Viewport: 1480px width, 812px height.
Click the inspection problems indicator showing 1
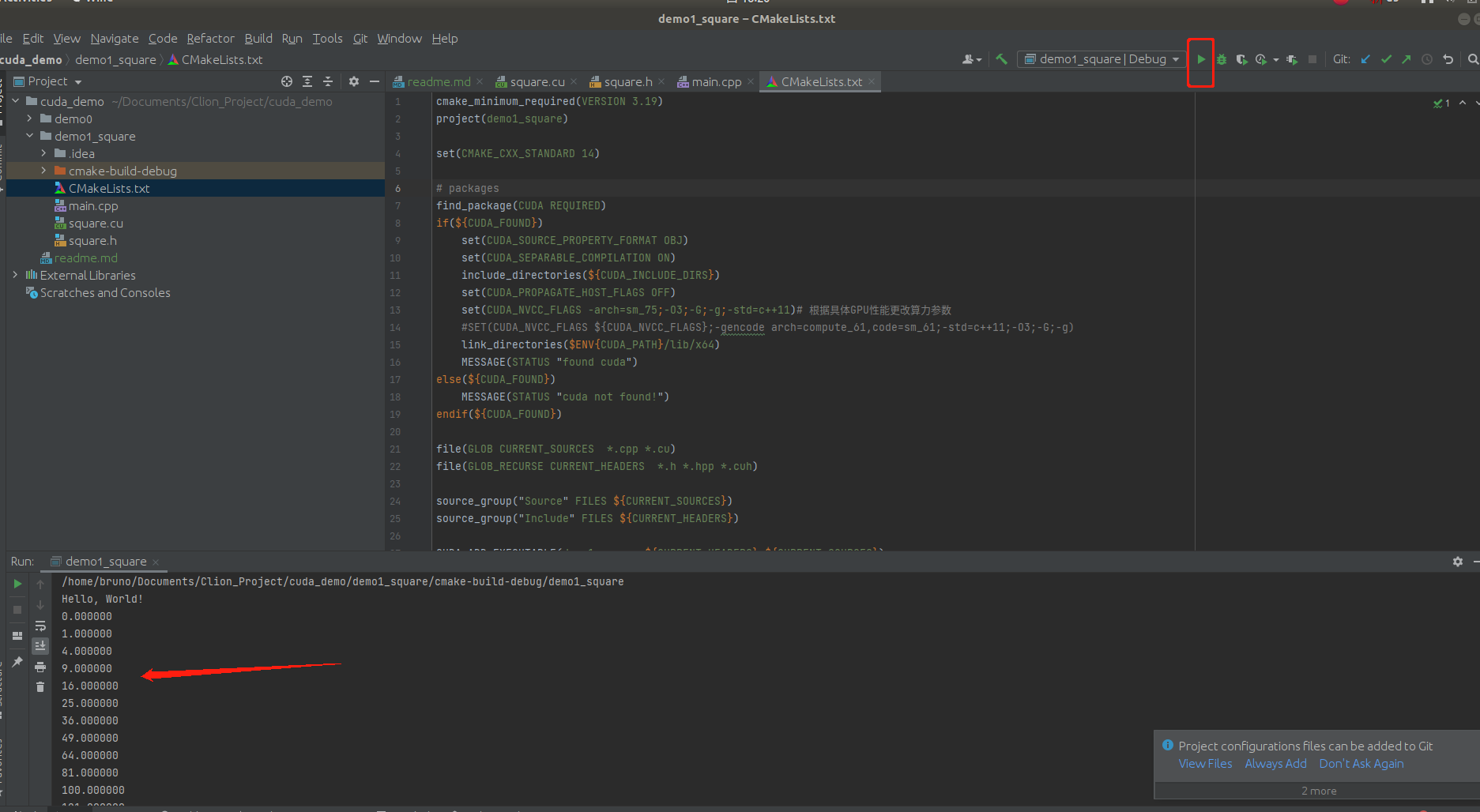1442,103
